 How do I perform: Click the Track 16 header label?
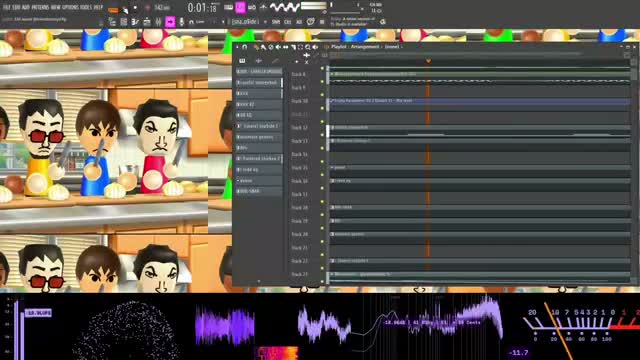(x=300, y=181)
